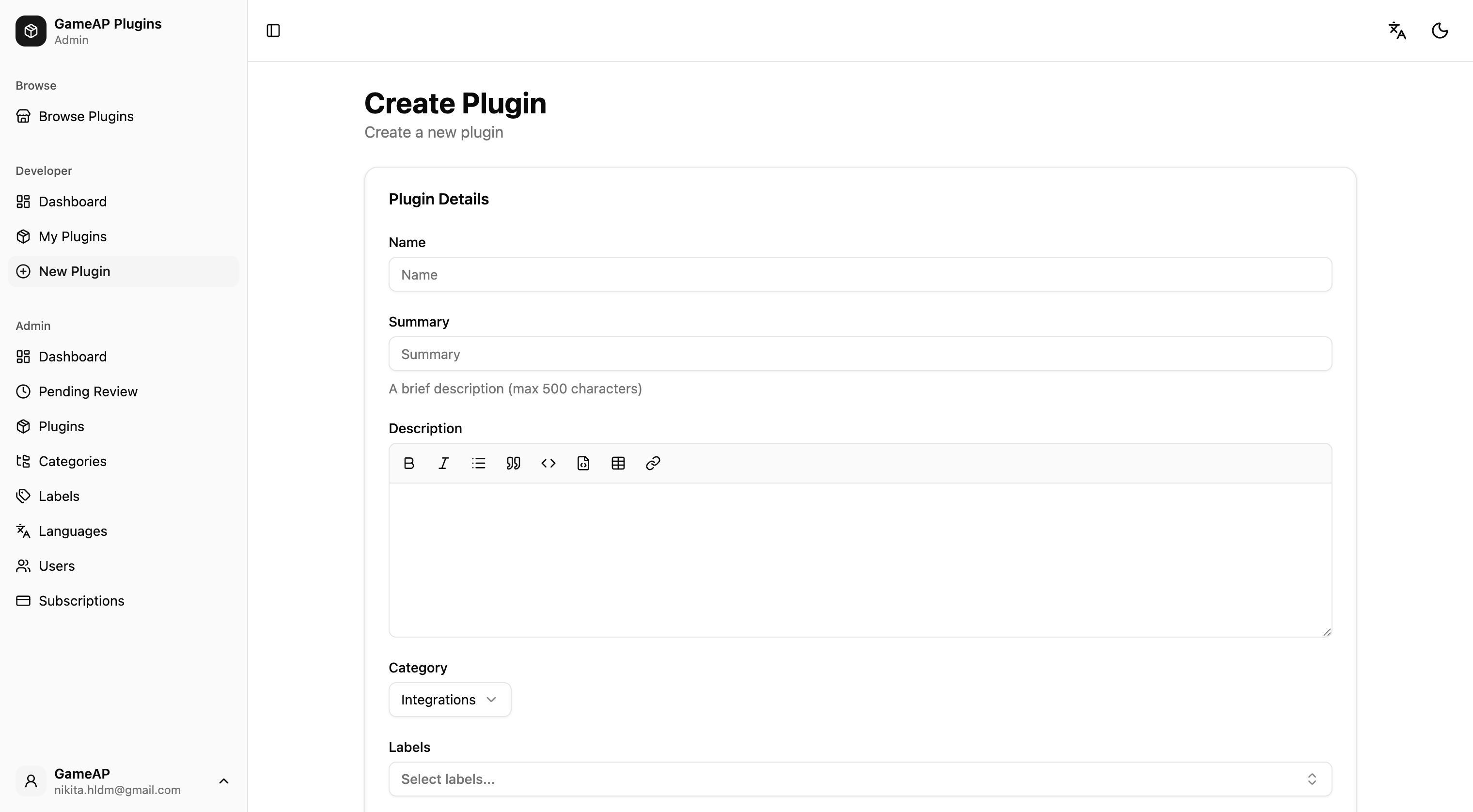Insert a bulleted list in Description

478,463
